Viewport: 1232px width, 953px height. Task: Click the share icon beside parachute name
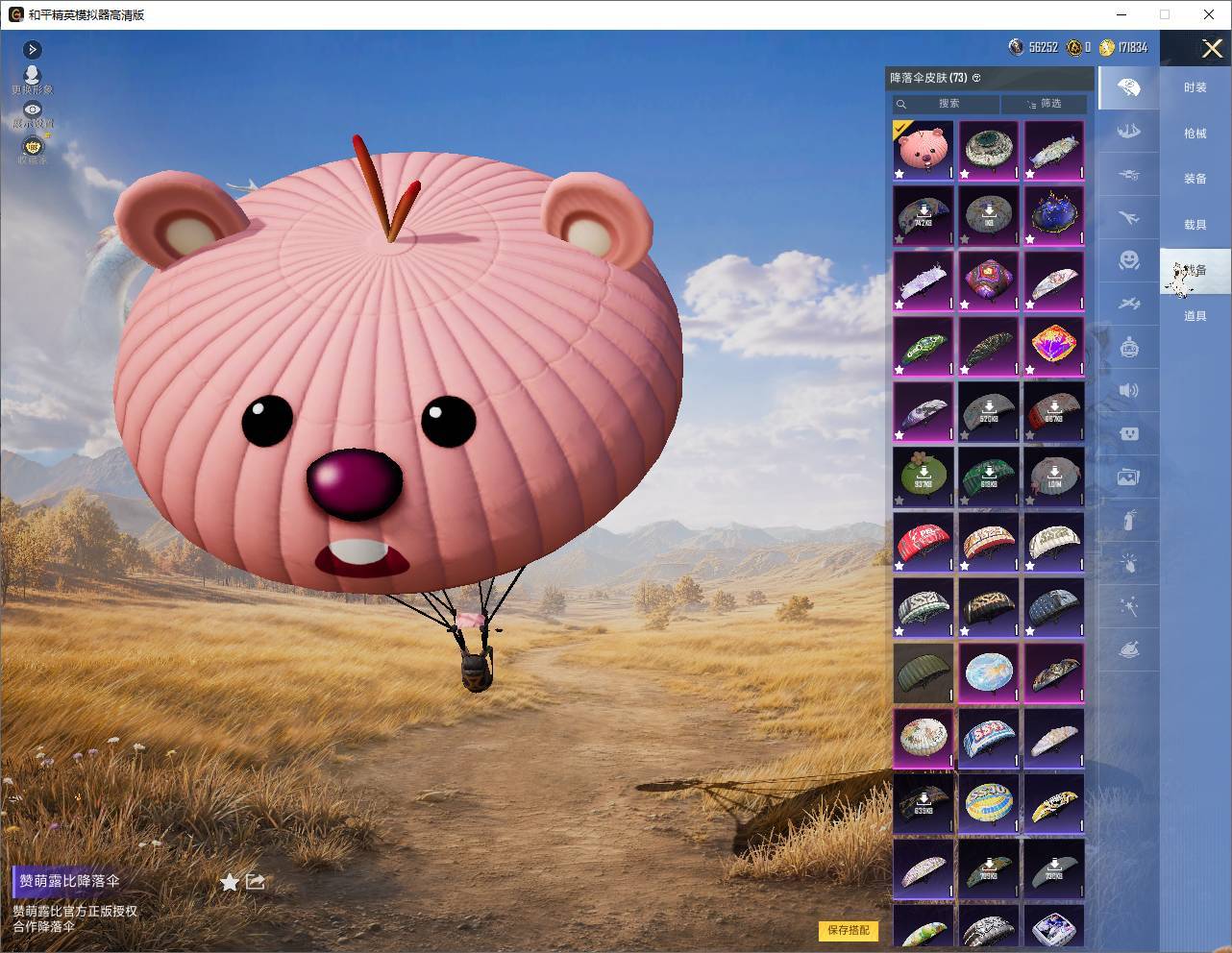[x=255, y=881]
